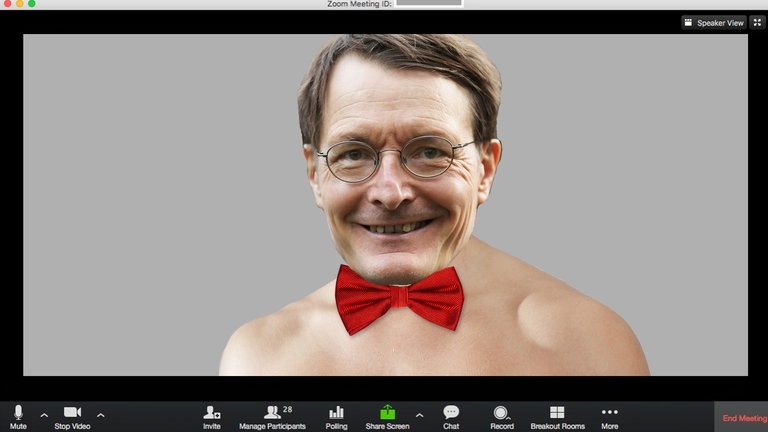Start Share Screen
This screenshot has height=432, width=768.
coord(387,417)
